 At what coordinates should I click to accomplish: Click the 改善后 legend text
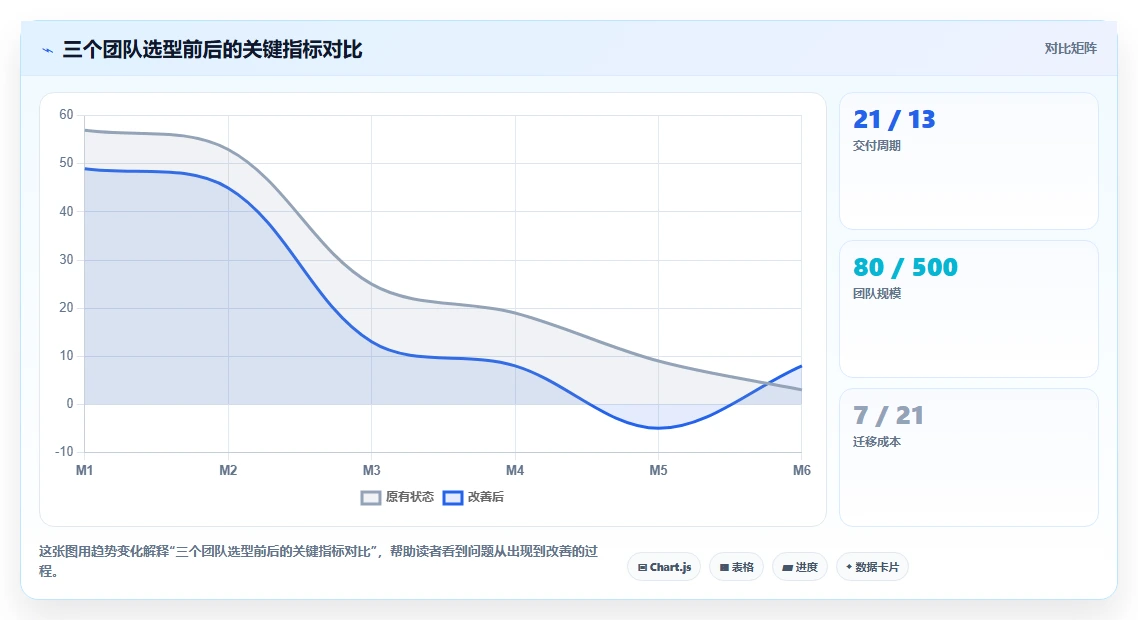(x=486, y=497)
